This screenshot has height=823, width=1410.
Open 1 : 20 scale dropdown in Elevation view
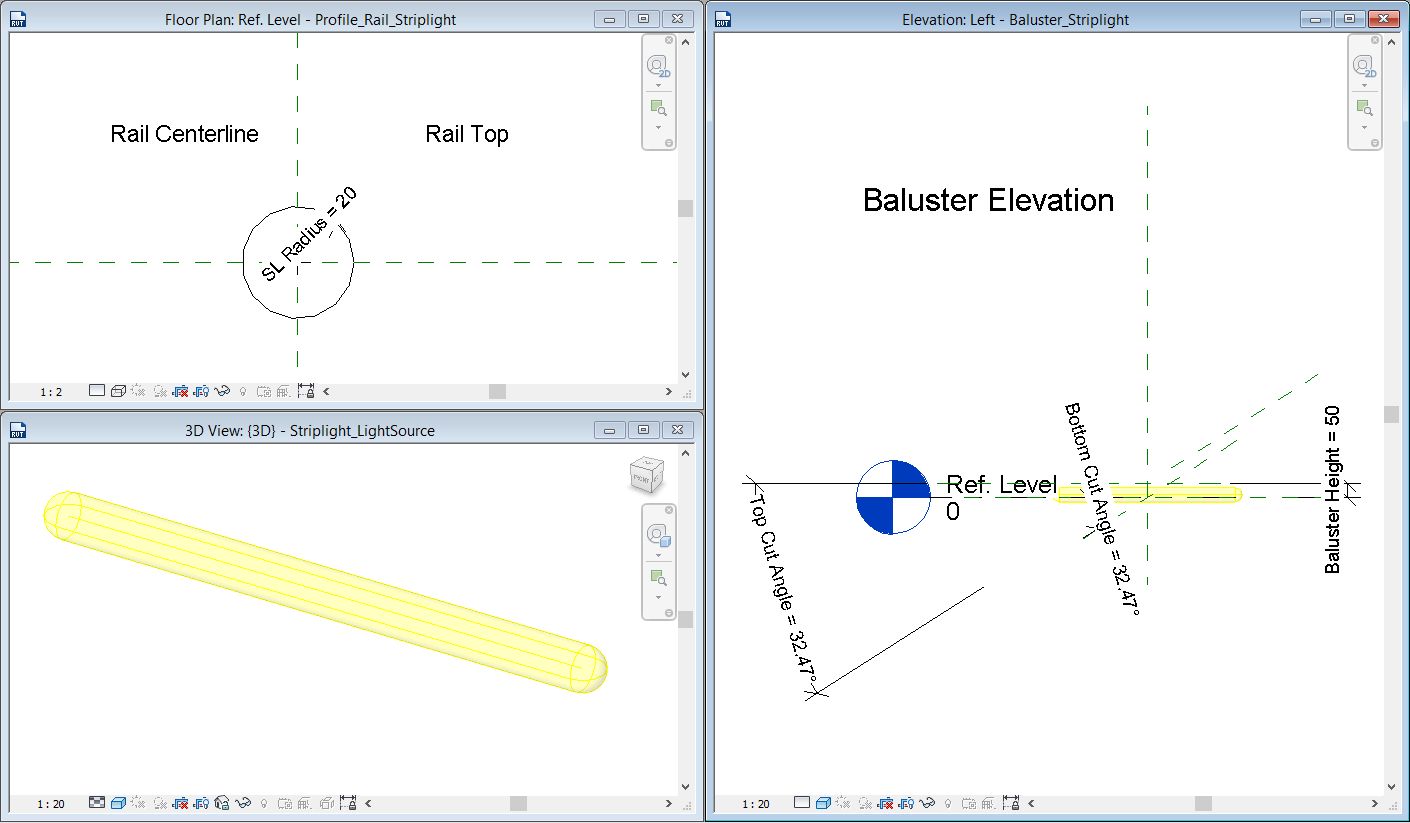pos(756,804)
